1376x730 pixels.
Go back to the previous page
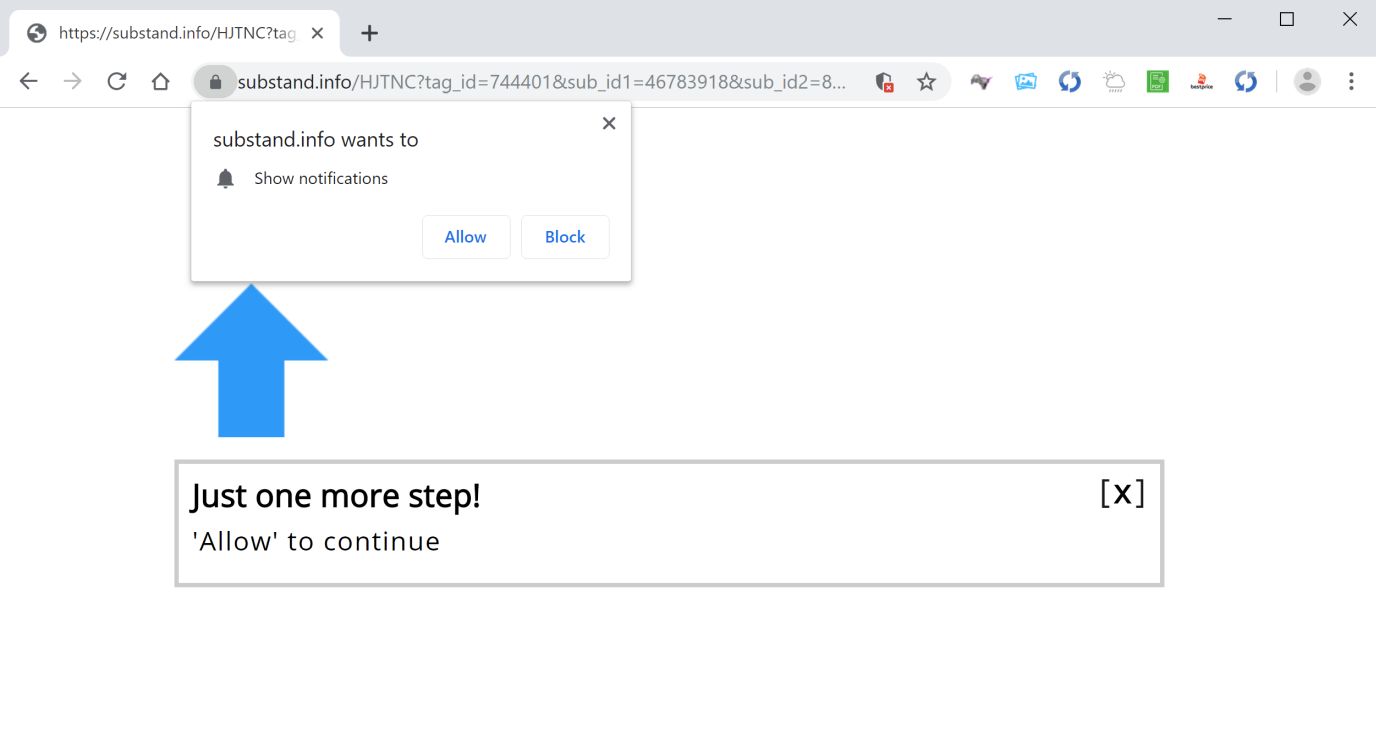click(28, 82)
